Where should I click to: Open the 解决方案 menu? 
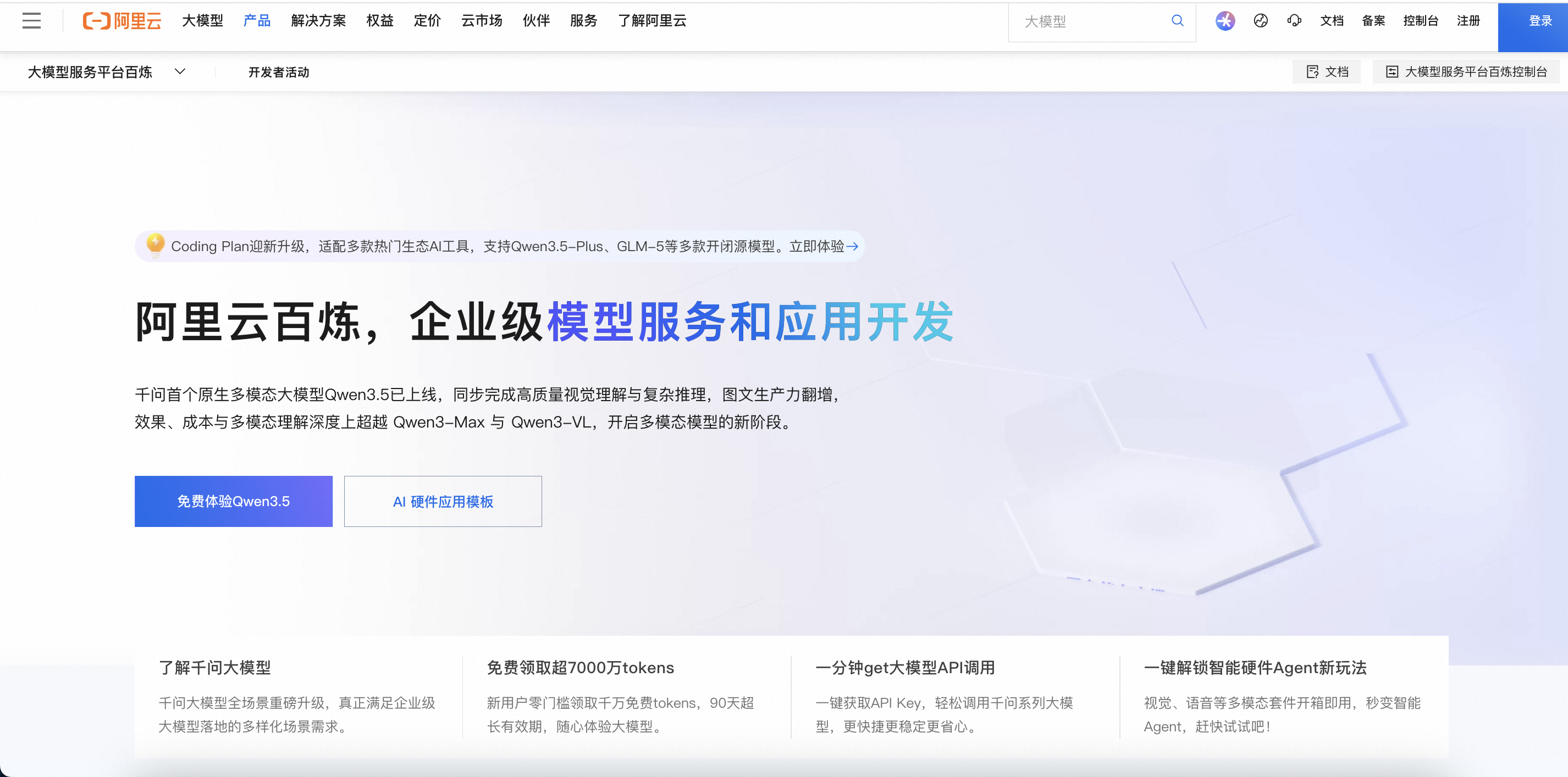click(x=318, y=21)
